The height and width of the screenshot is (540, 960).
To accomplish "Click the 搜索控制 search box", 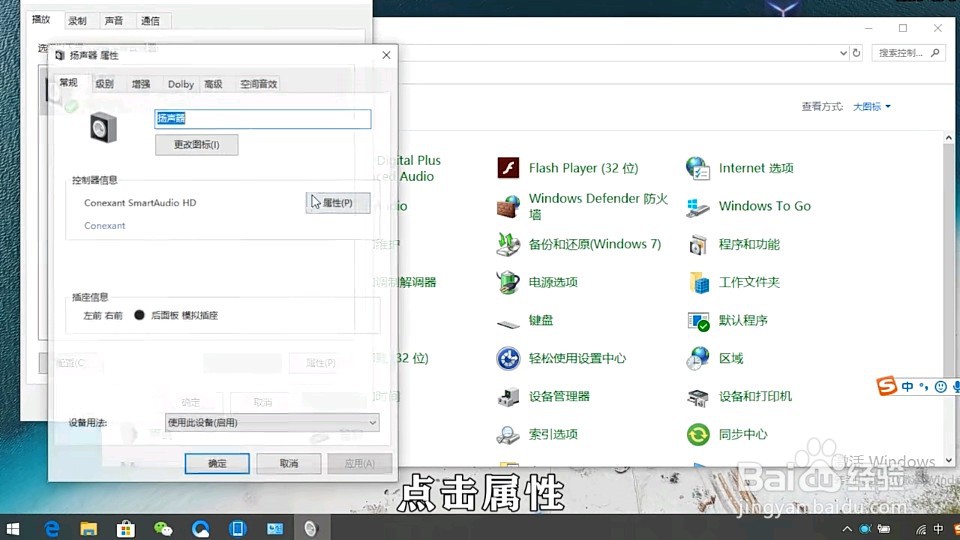I will click(x=909, y=53).
